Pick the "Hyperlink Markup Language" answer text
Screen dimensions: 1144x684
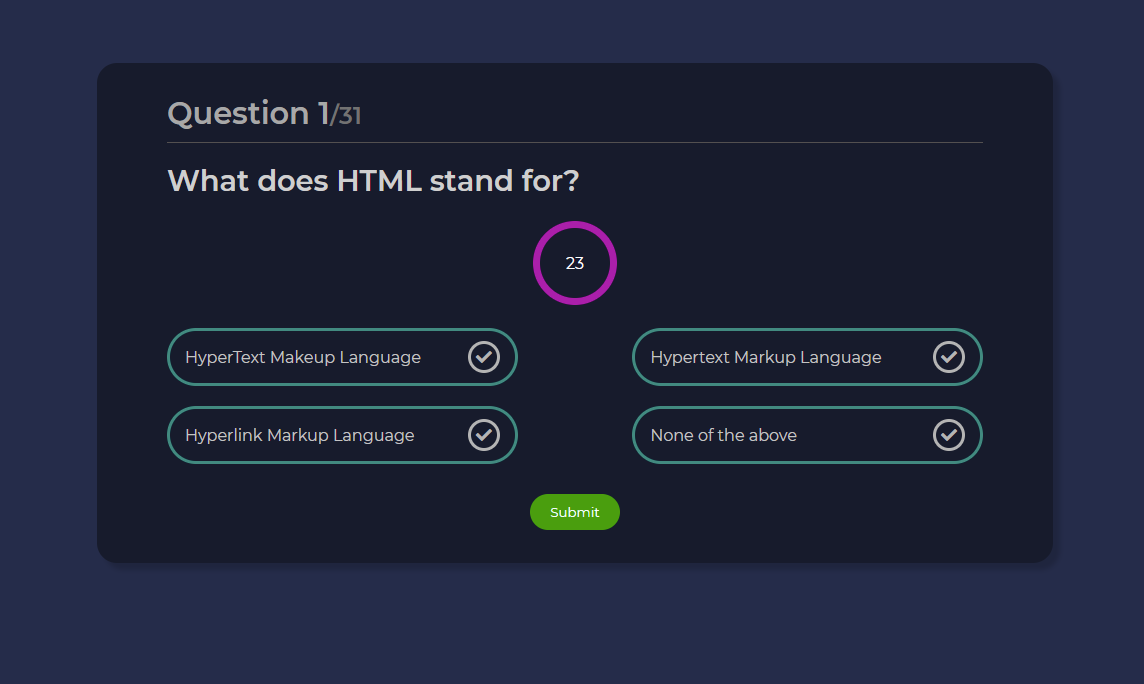tap(300, 435)
